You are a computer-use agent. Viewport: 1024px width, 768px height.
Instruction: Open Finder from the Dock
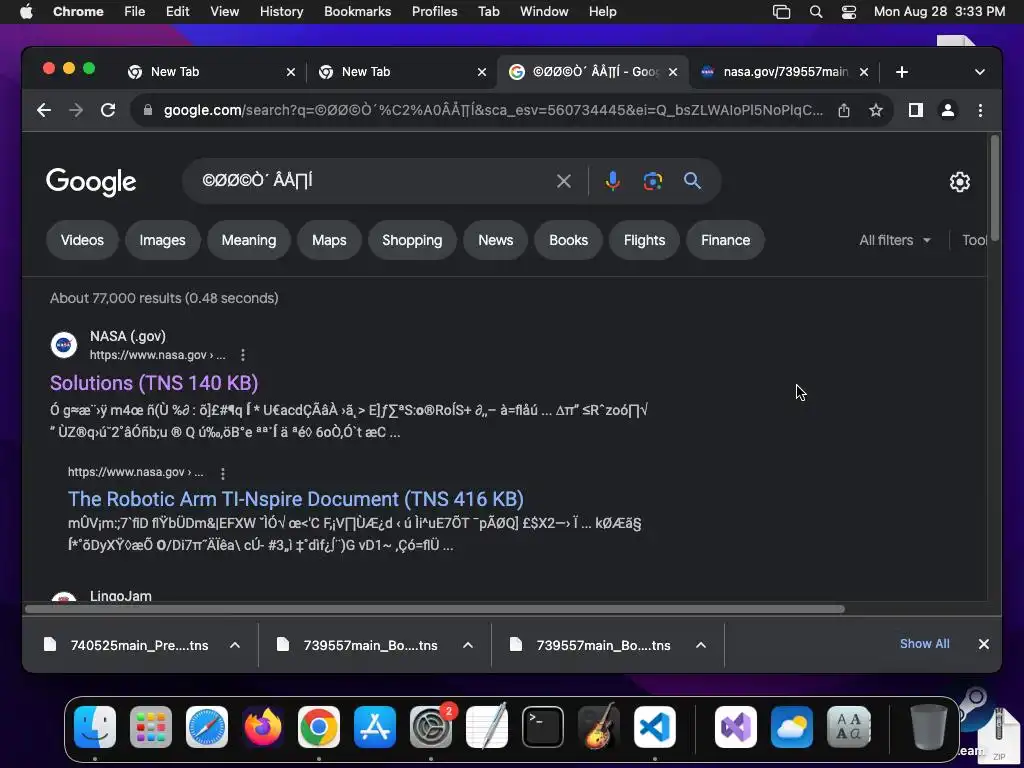coord(95,727)
